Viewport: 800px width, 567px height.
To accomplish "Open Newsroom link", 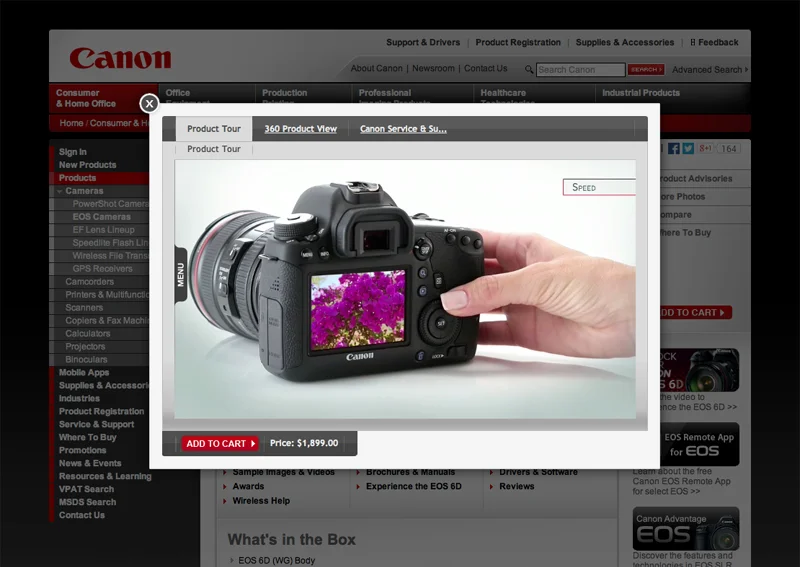I will click(x=433, y=68).
